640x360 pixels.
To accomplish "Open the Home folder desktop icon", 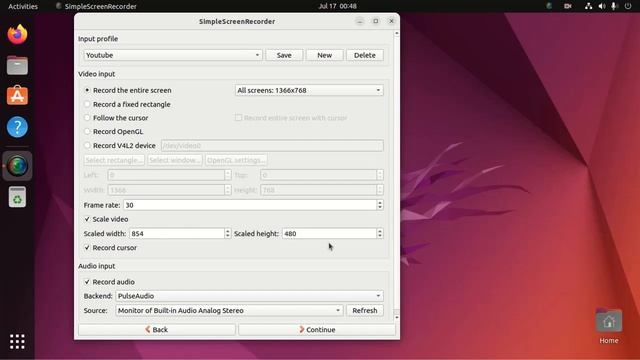I will [609, 326].
